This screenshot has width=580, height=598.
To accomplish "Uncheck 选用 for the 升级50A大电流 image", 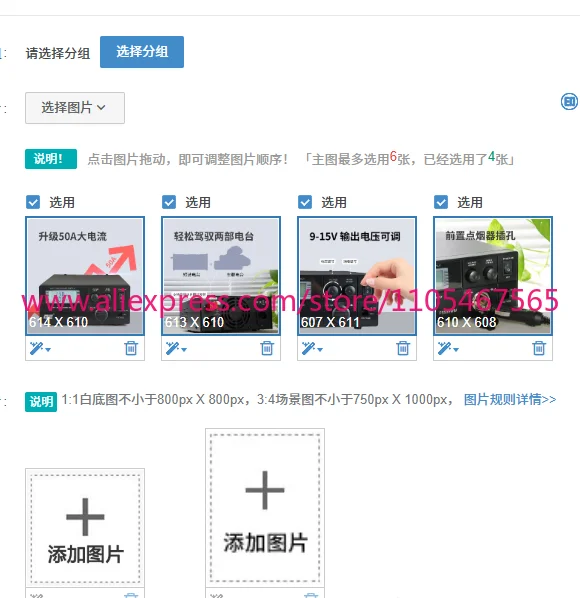I will click(x=33, y=202).
